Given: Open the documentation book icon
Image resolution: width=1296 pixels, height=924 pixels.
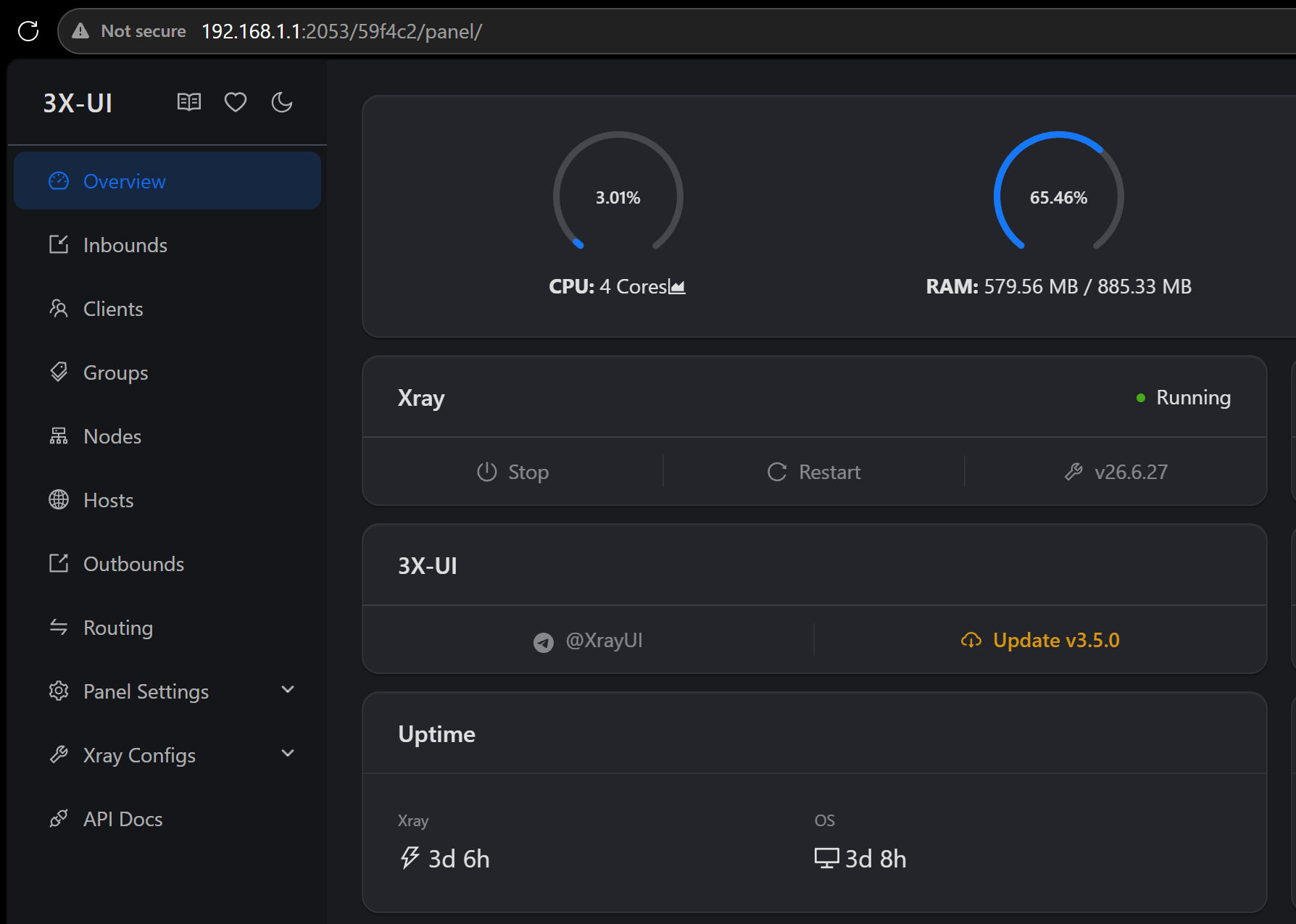Looking at the screenshot, I should point(189,102).
